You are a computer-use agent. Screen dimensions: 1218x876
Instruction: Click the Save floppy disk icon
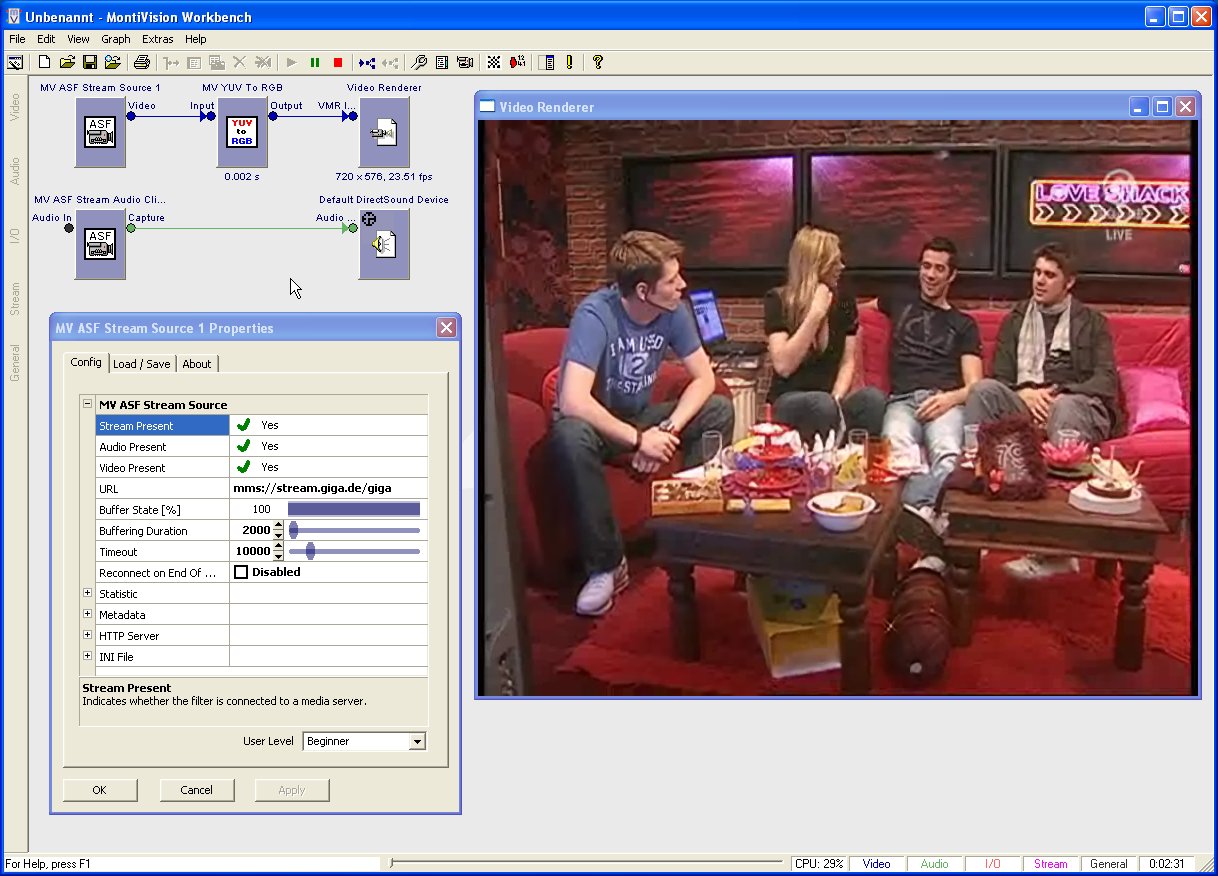click(89, 62)
